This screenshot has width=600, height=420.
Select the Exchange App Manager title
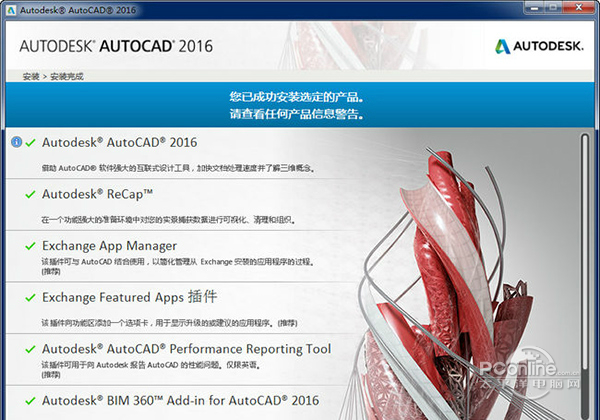[x=109, y=246]
